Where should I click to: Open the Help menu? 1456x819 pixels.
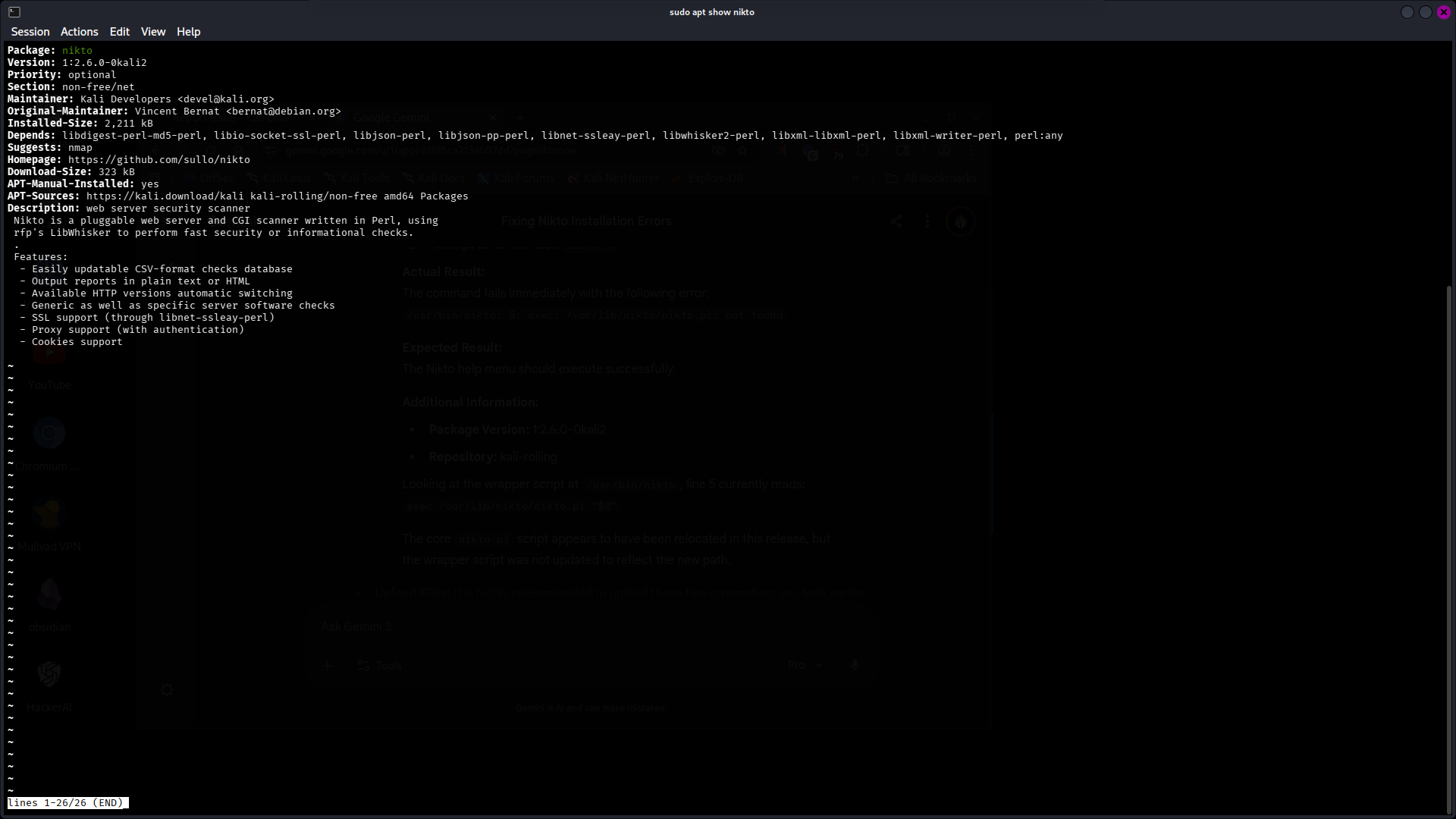tap(188, 32)
